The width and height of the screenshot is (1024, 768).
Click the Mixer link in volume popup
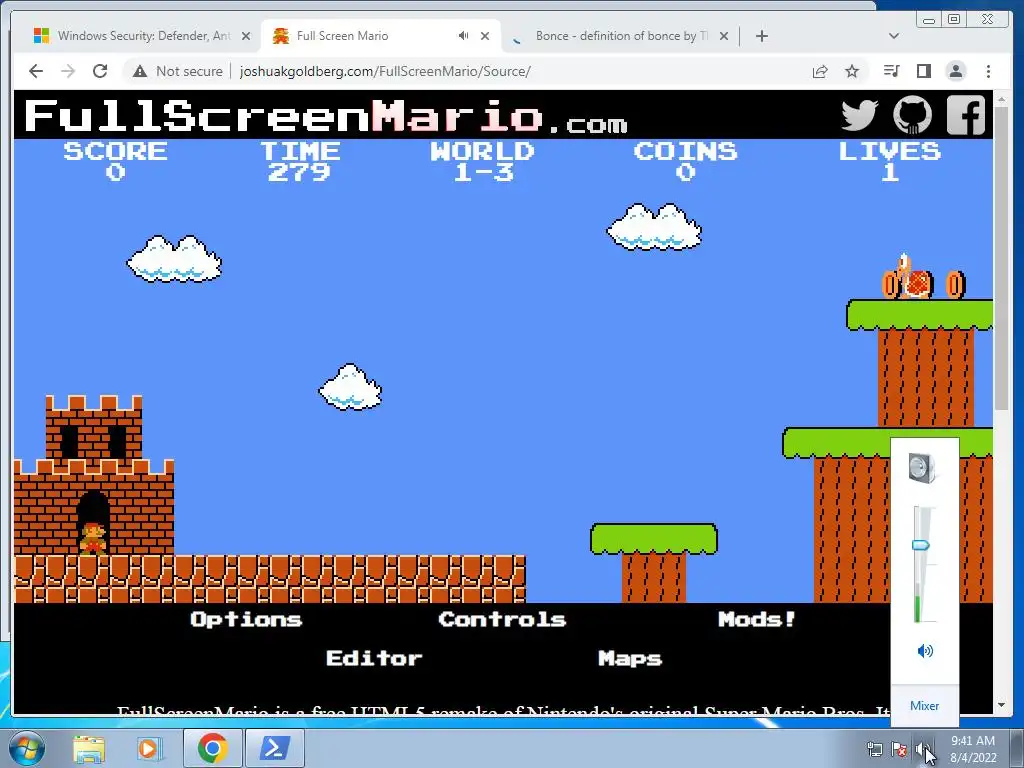tap(924, 706)
